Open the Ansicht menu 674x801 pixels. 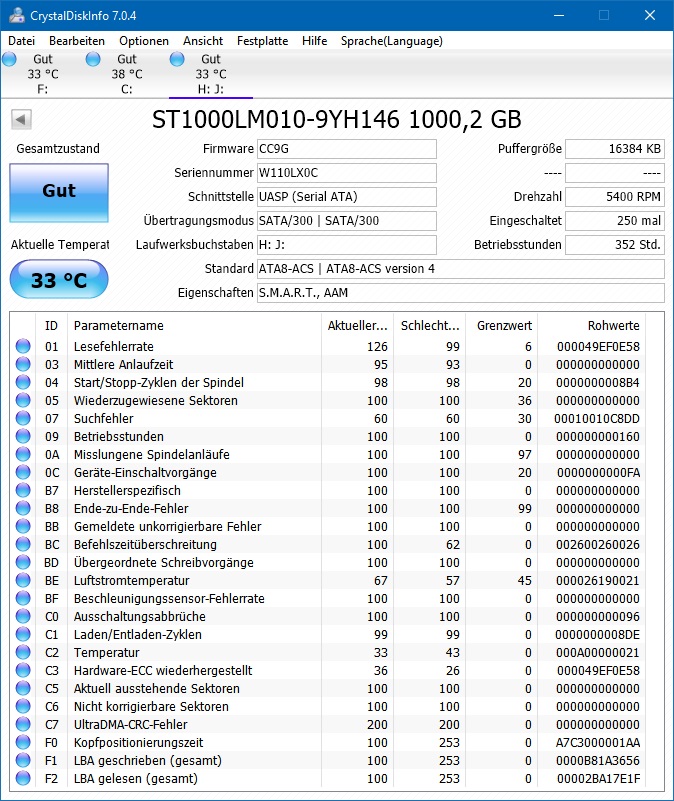(203, 41)
